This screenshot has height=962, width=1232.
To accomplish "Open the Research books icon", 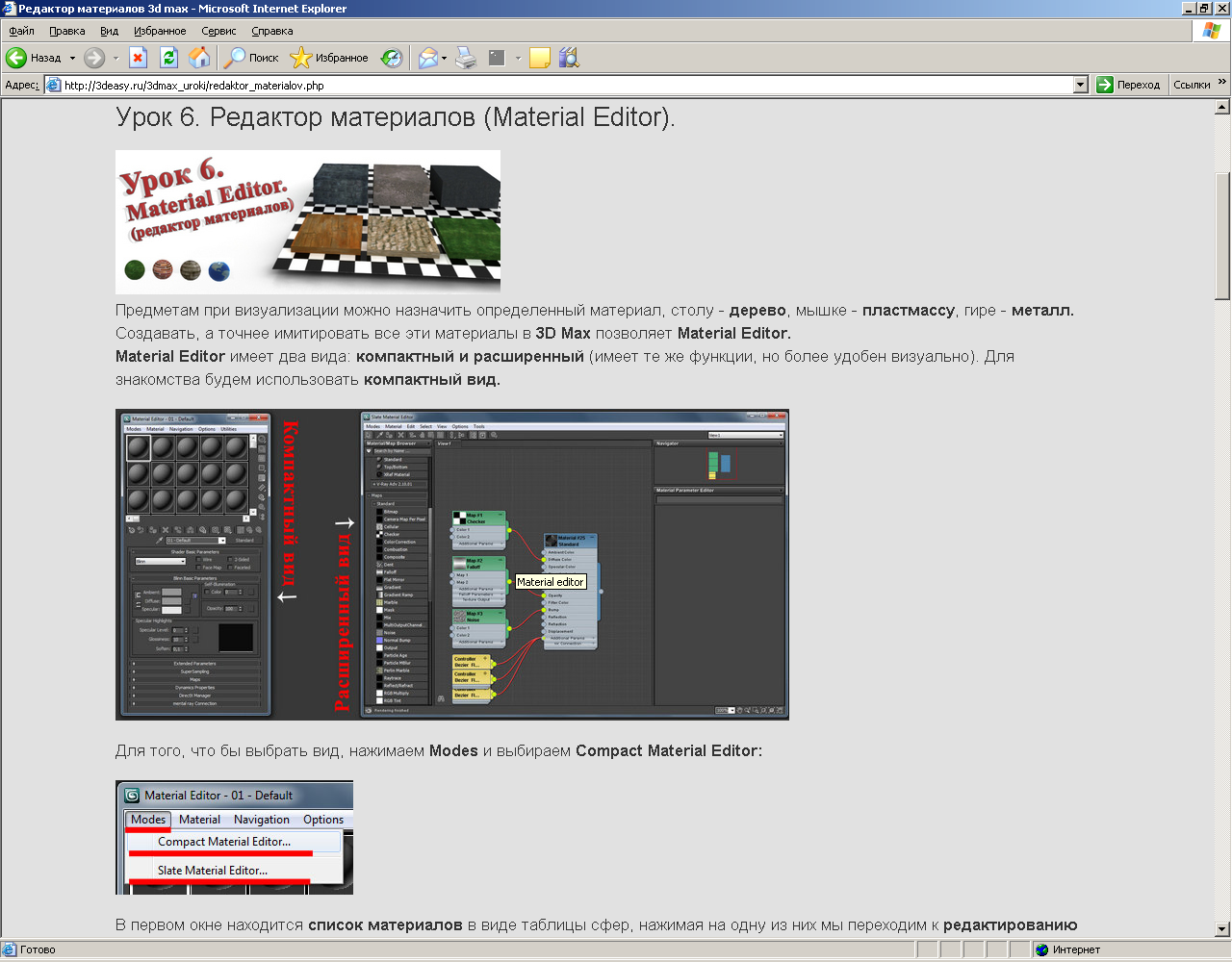I will coord(569,58).
